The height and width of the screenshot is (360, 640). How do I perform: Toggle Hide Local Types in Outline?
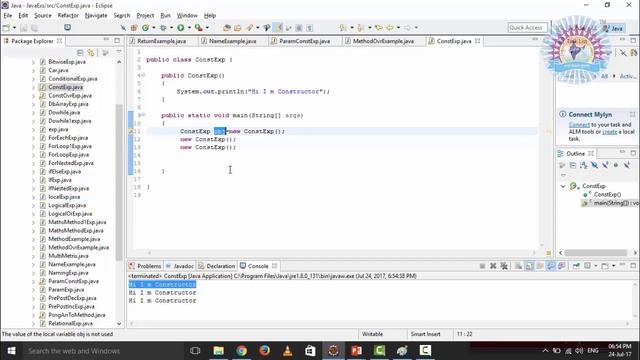[x=627, y=165]
